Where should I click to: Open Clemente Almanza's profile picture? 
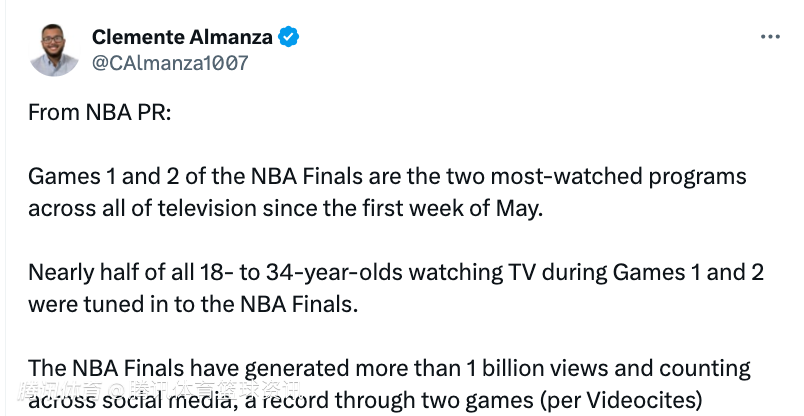54,50
